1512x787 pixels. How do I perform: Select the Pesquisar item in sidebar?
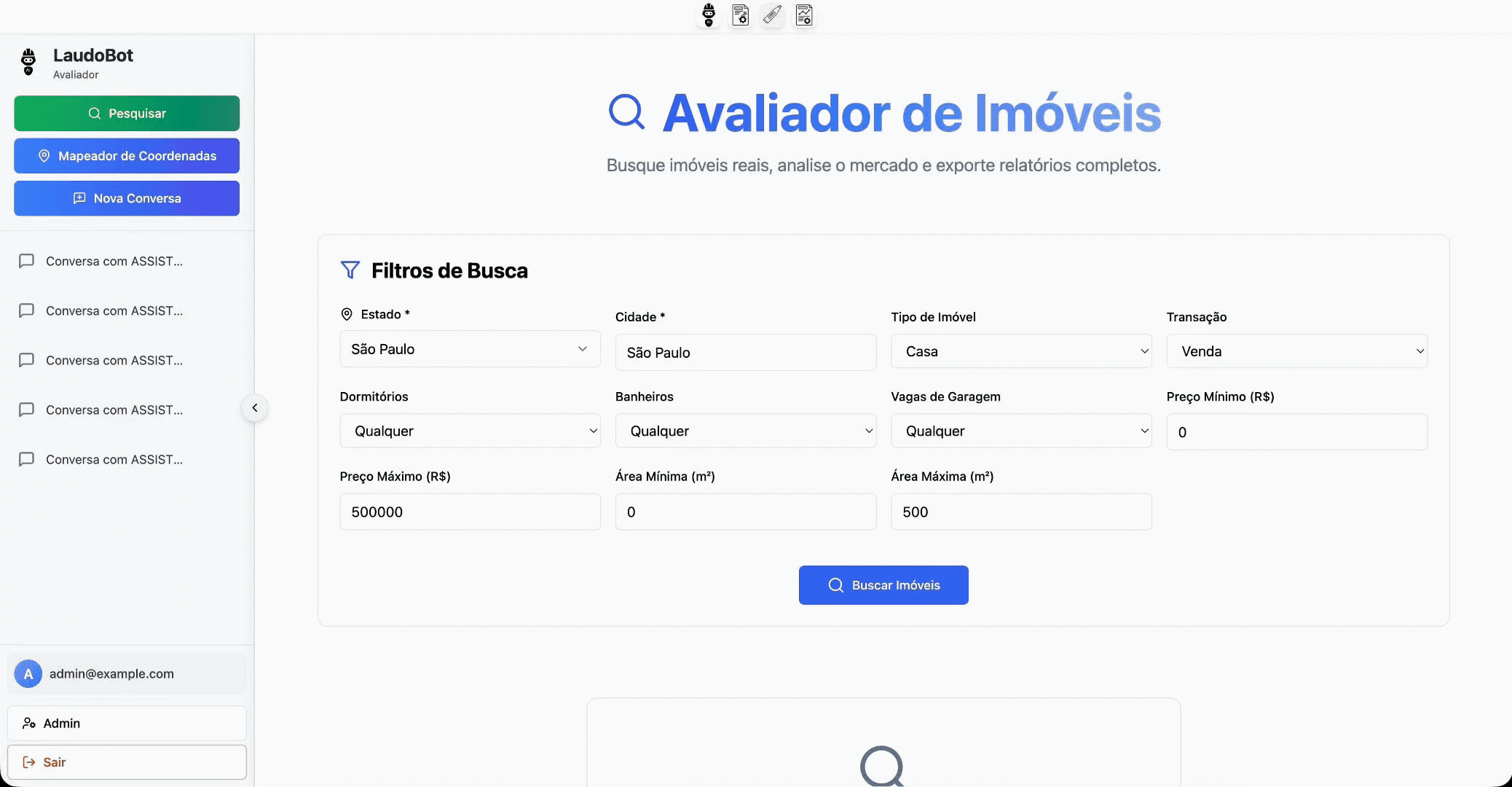[127, 114]
